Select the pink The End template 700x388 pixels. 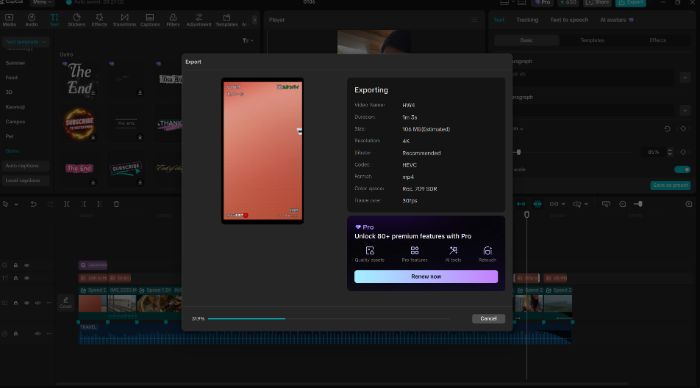click(79, 168)
